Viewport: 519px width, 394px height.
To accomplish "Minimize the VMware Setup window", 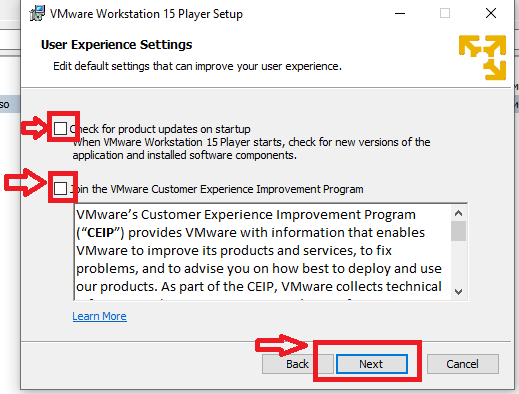I will 400,14.
